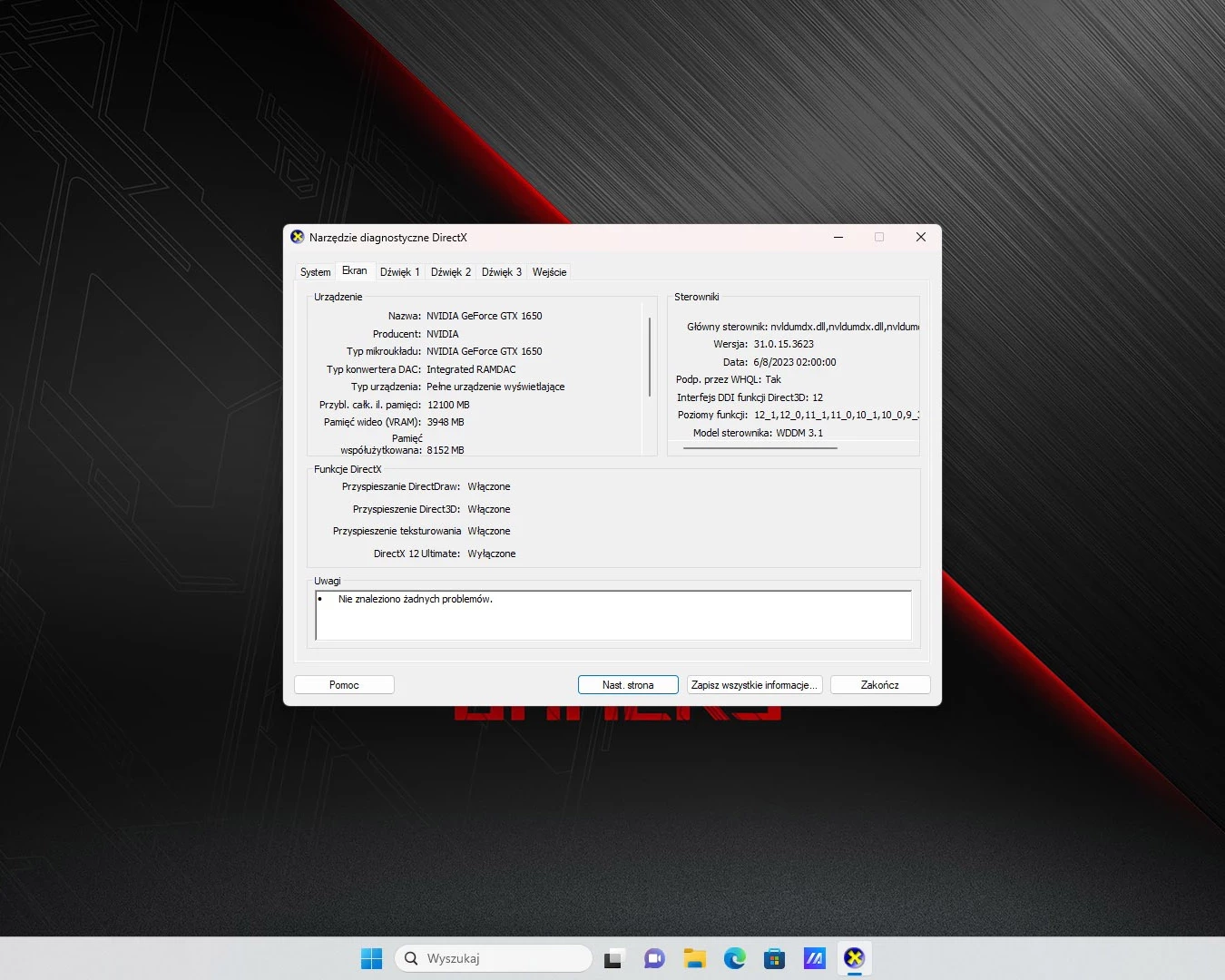Click the DirectX diagnostic taskbar icon

click(x=854, y=958)
